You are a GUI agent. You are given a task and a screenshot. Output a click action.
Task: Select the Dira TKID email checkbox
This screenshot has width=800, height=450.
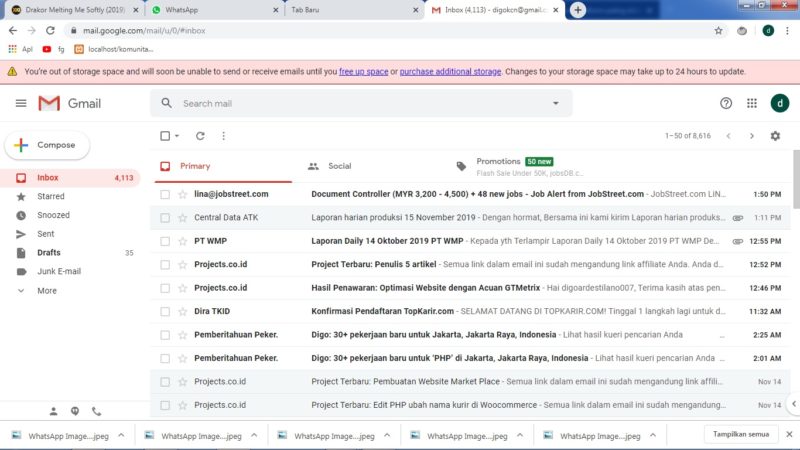(165, 312)
